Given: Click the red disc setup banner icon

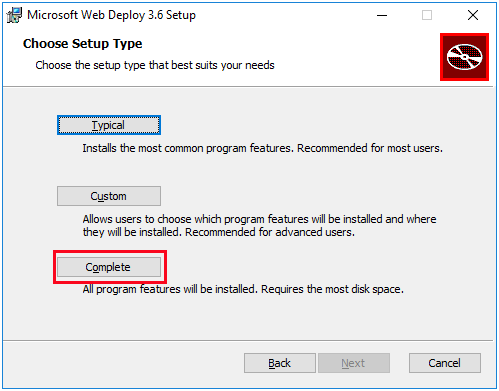Looking at the screenshot, I should tap(464, 57).
